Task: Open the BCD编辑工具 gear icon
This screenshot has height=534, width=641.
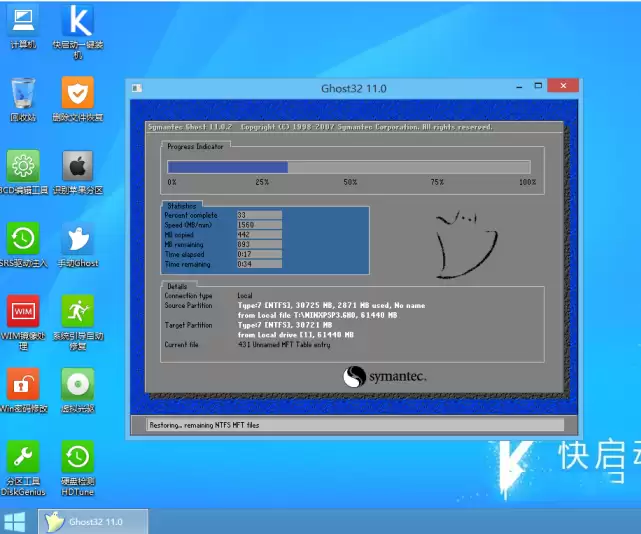Action: click(x=23, y=172)
